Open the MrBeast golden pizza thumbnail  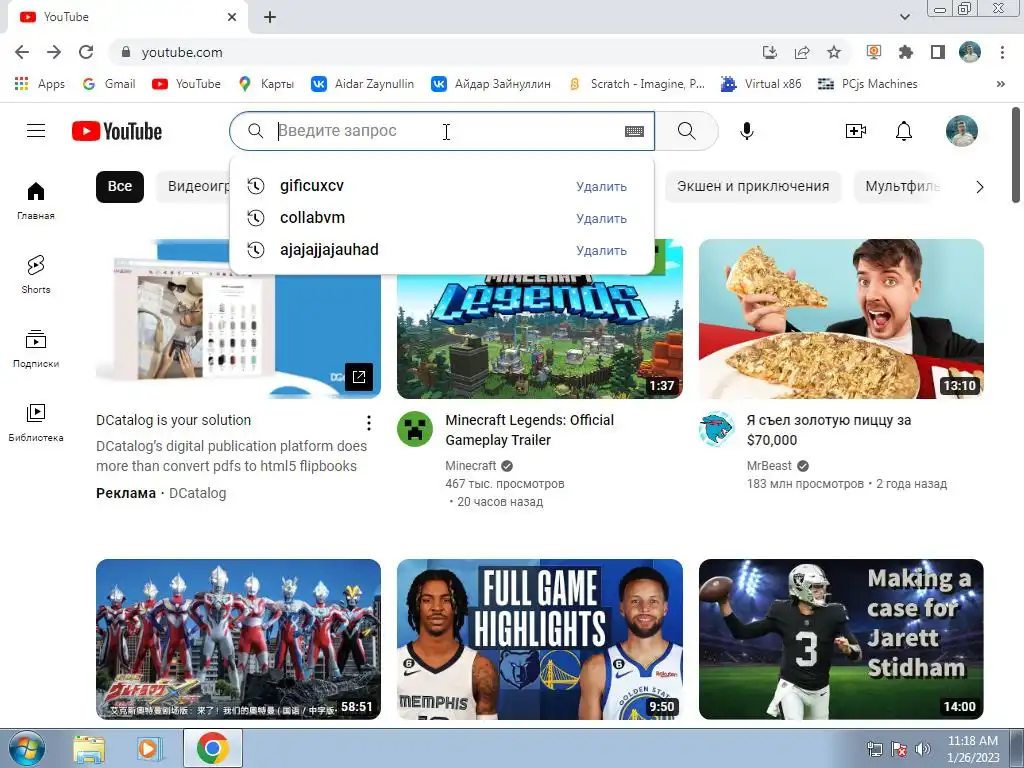[x=841, y=319]
